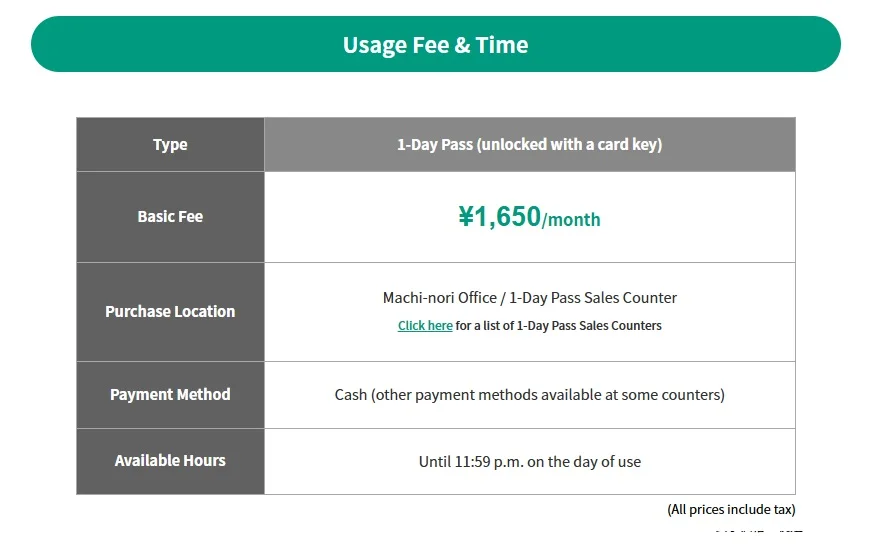Select the "Payment Method" row label
This screenshot has width=889, height=544.
[x=170, y=395]
